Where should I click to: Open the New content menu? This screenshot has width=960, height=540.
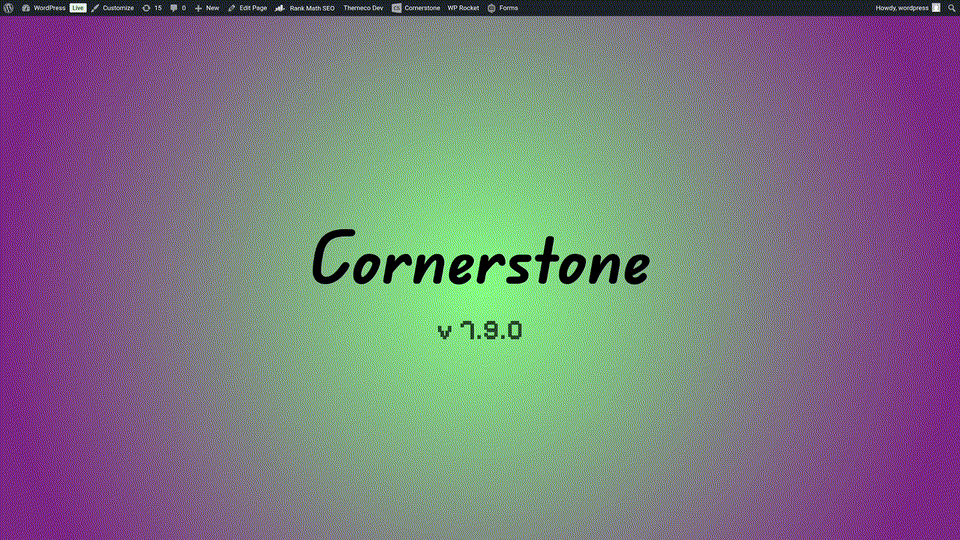click(x=207, y=8)
